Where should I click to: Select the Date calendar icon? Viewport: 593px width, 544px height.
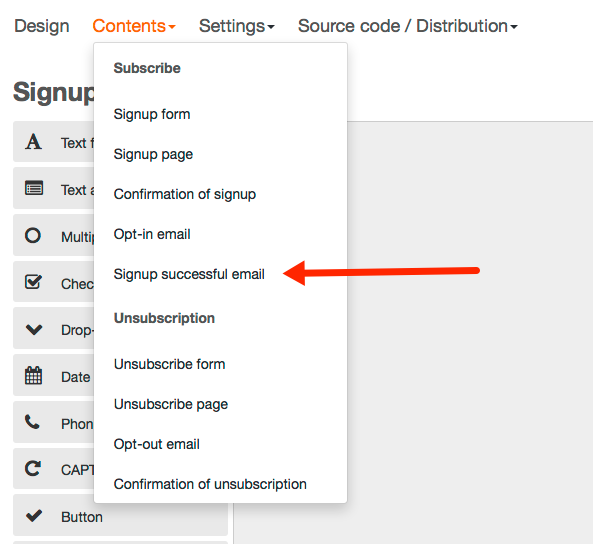33,376
